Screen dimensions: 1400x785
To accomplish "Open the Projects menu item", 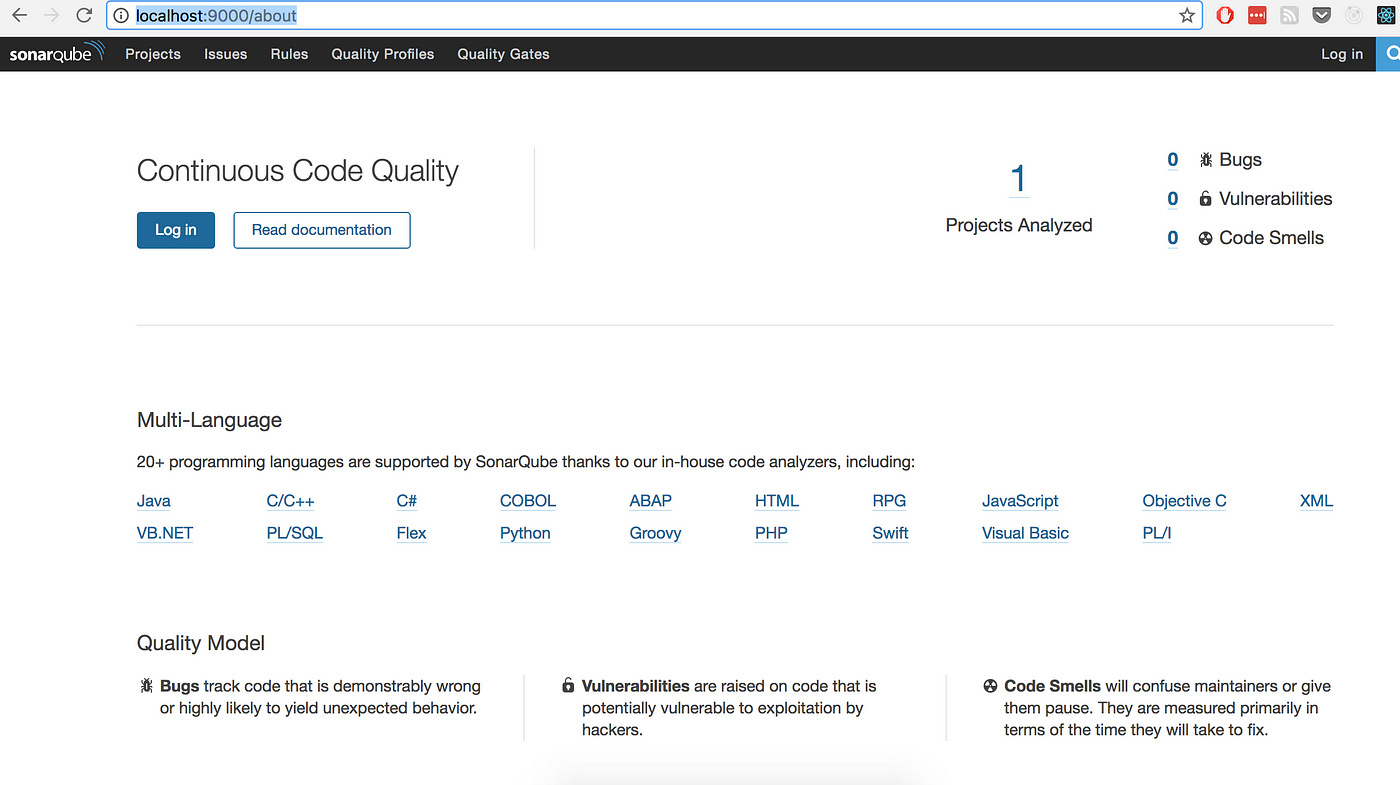I will 153,54.
